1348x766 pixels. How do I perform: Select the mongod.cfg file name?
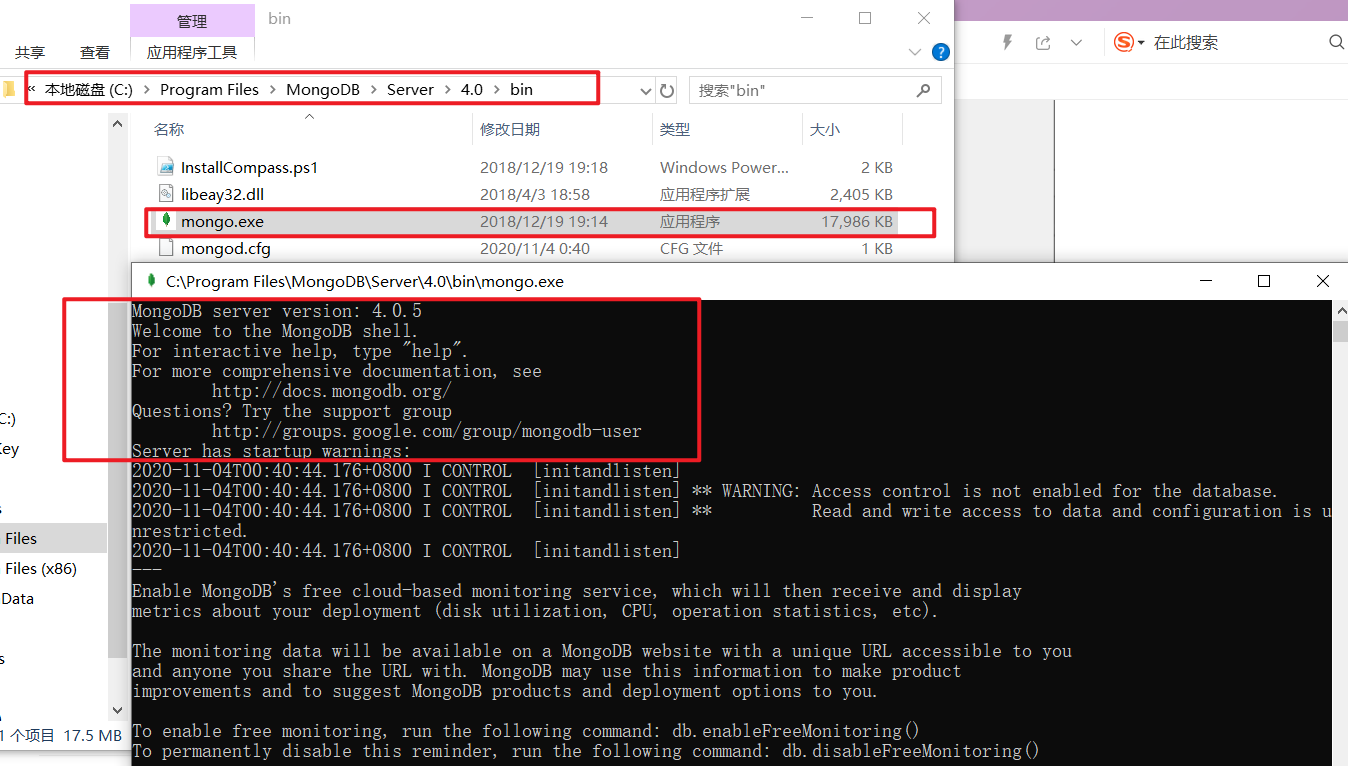226,248
